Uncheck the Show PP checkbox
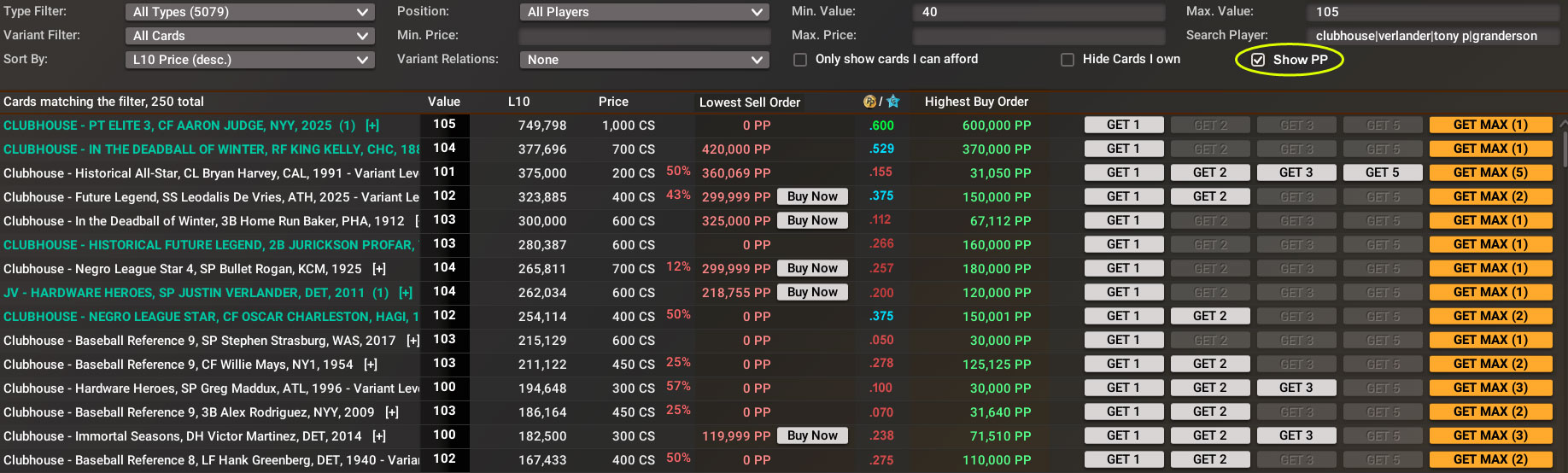 [x=1258, y=60]
